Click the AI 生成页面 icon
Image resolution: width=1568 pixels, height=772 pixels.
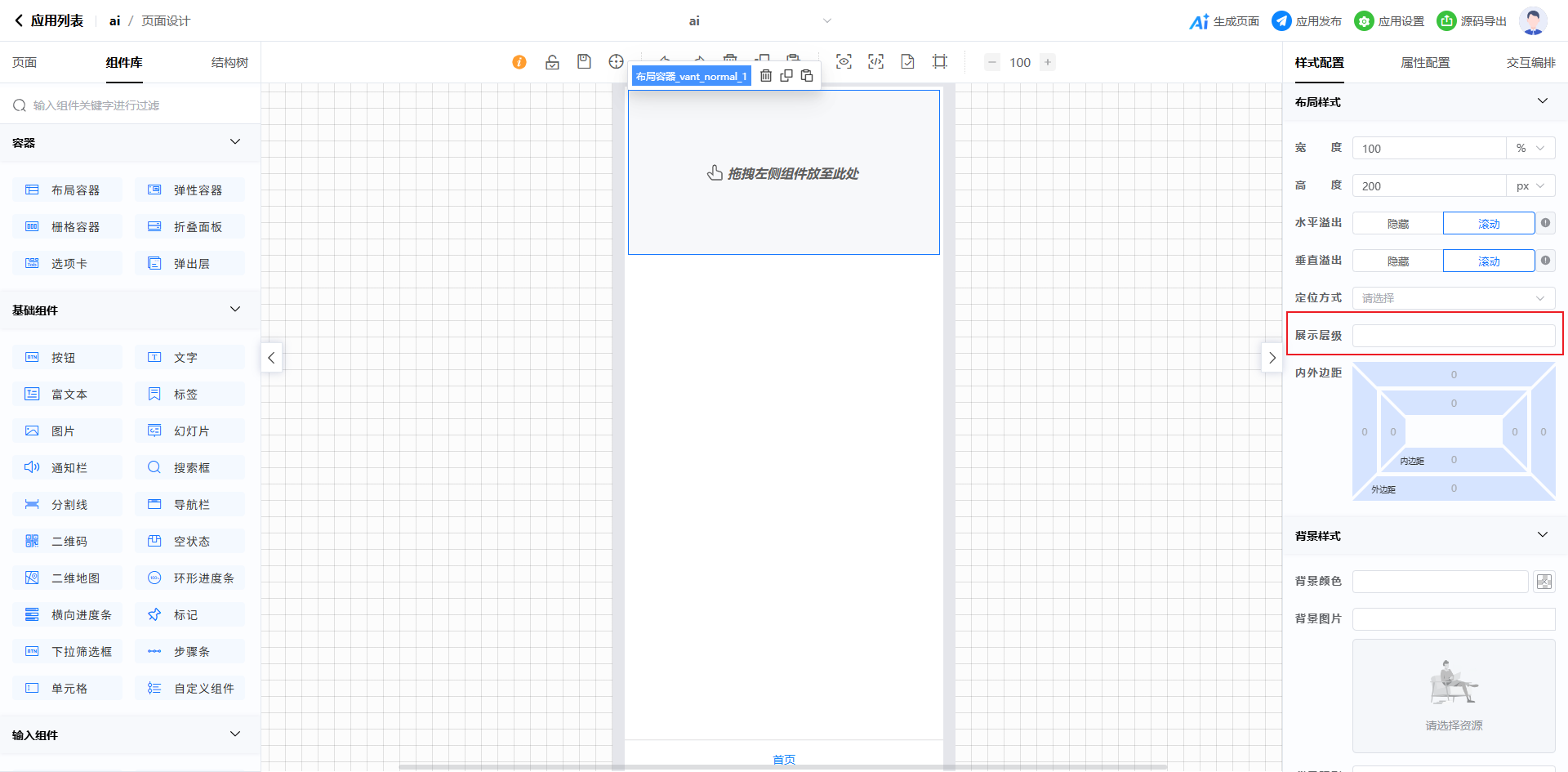click(x=1199, y=21)
